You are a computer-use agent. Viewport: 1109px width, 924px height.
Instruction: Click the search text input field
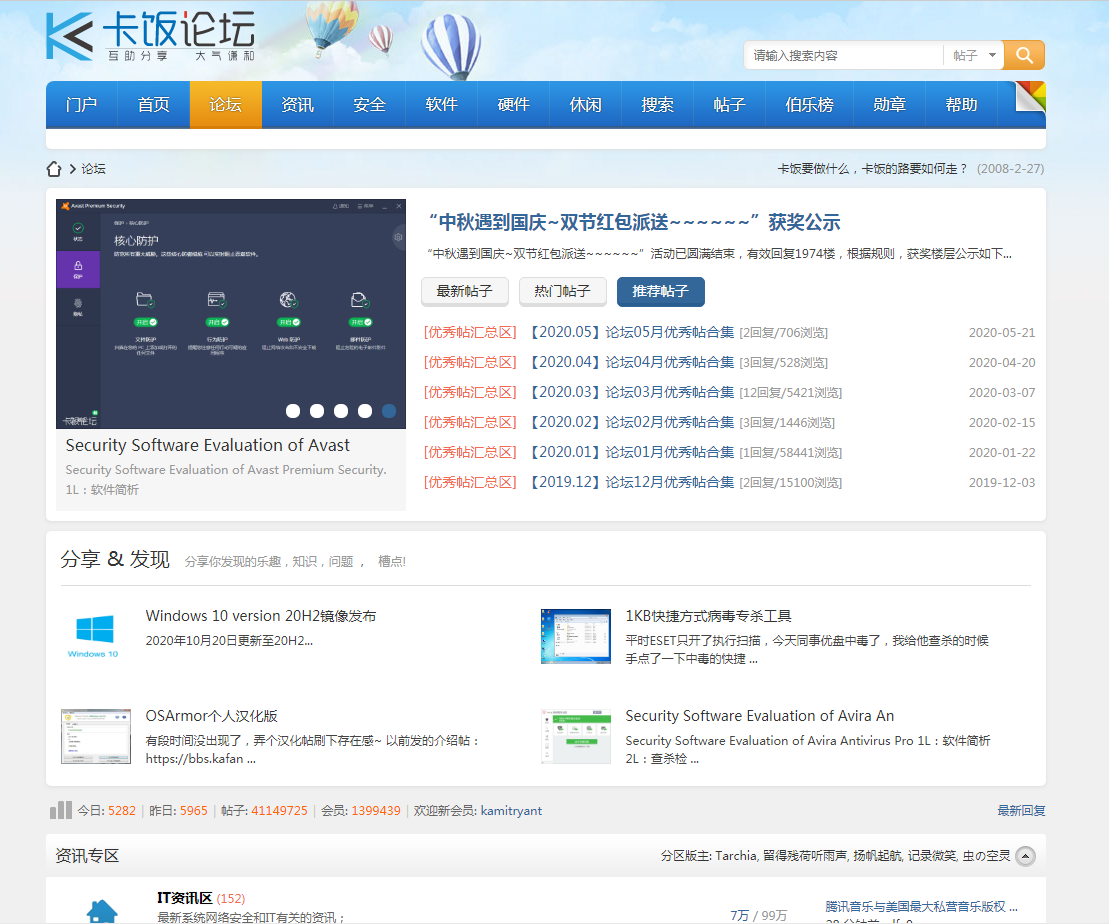(845, 56)
